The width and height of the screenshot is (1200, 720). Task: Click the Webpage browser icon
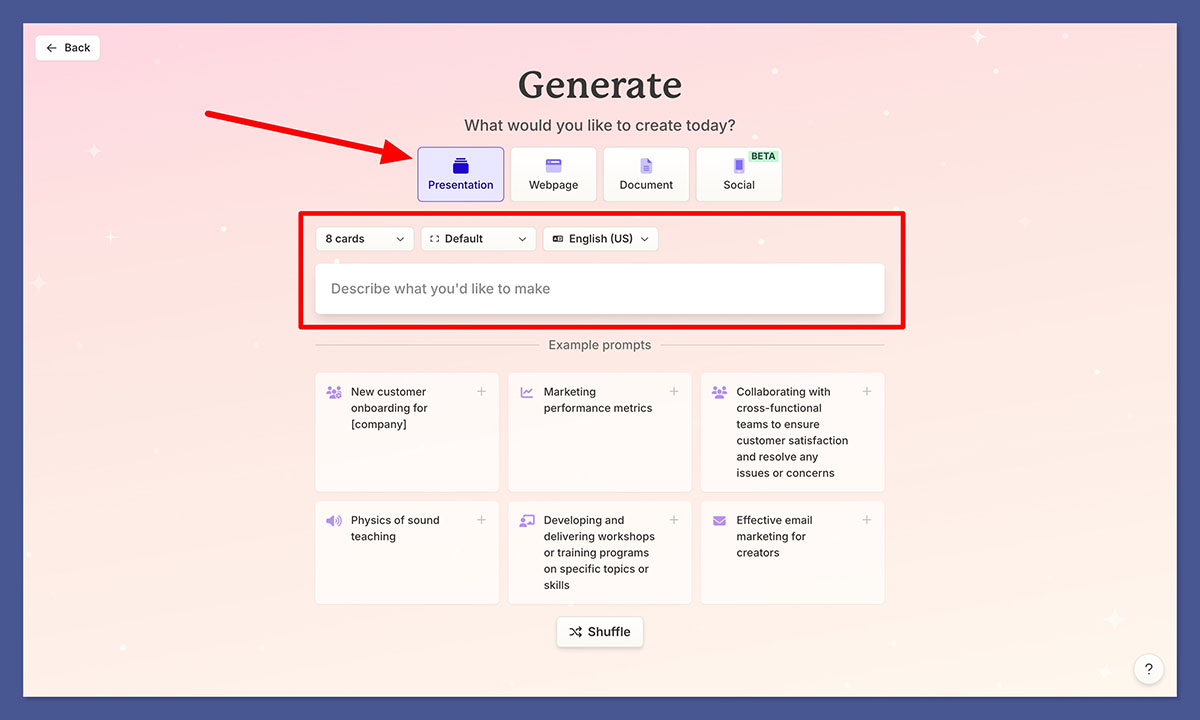tap(553, 165)
